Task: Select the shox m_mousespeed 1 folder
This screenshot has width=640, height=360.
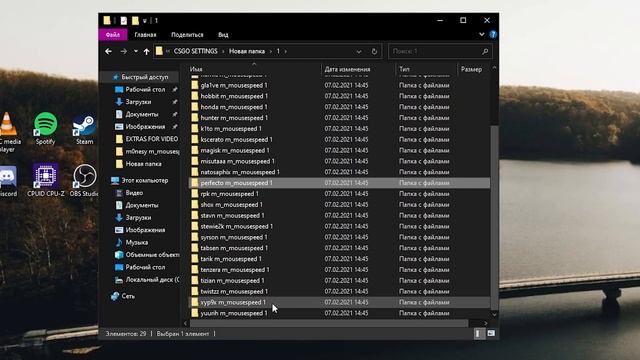Action: (x=231, y=204)
